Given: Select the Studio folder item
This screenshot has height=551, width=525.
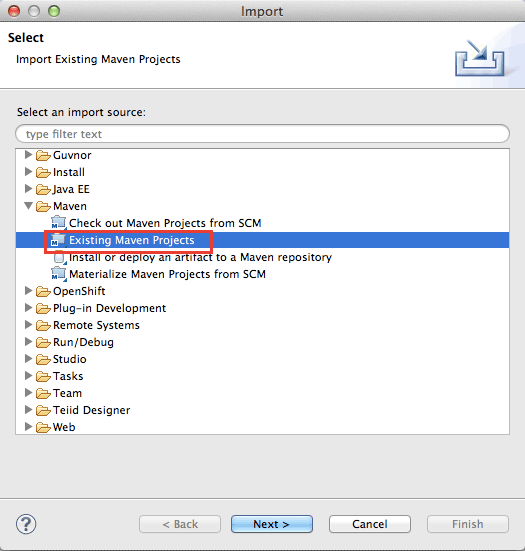Looking at the screenshot, I should (x=70, y=359).
